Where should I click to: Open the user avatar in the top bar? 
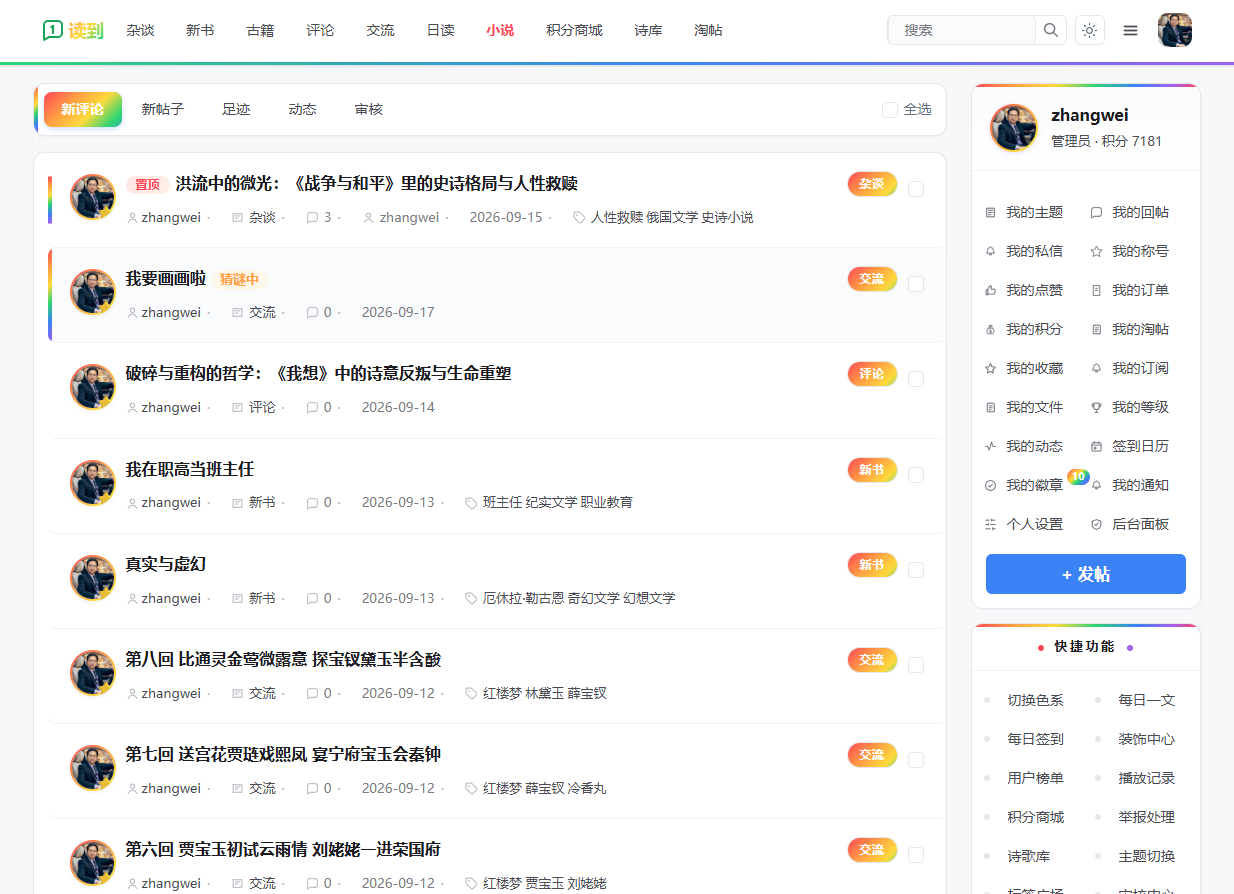(x=1174, y=30)
